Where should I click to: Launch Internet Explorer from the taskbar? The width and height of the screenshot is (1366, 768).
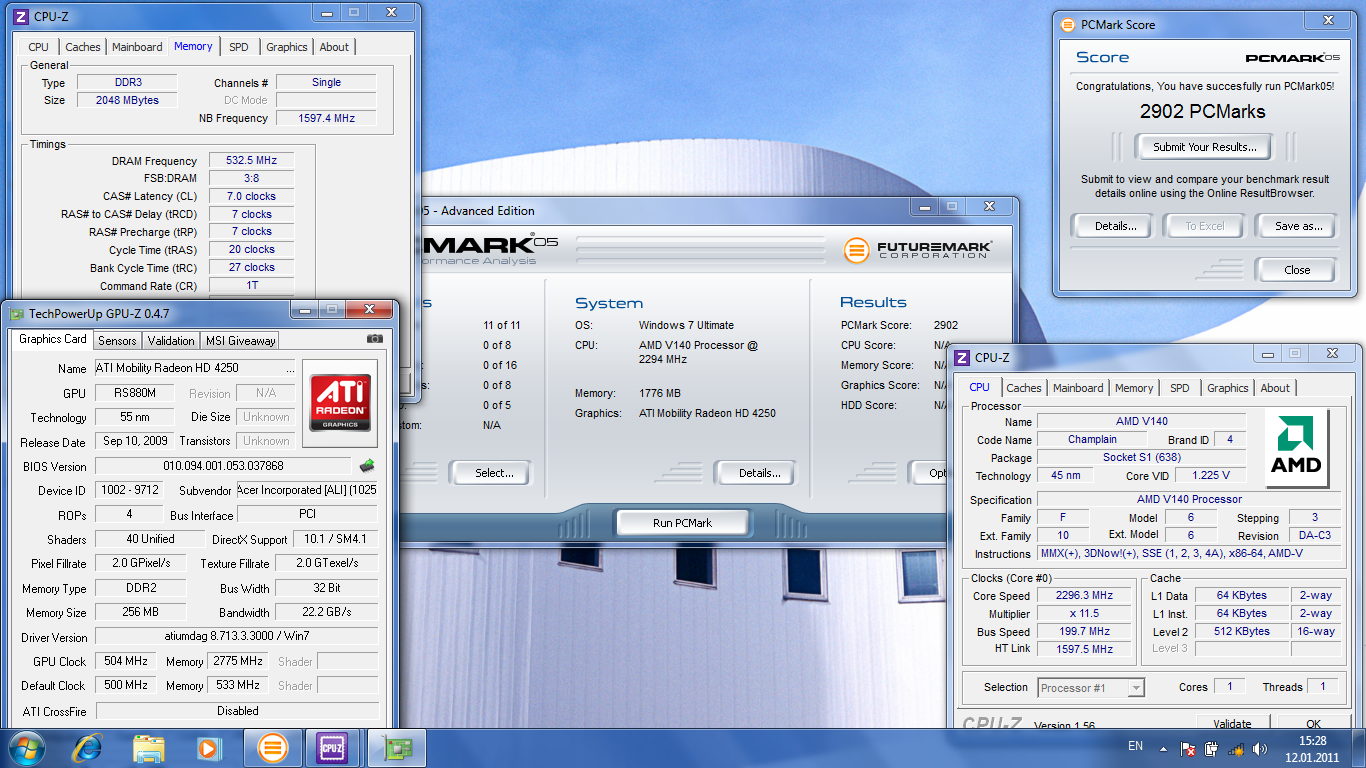89,747
